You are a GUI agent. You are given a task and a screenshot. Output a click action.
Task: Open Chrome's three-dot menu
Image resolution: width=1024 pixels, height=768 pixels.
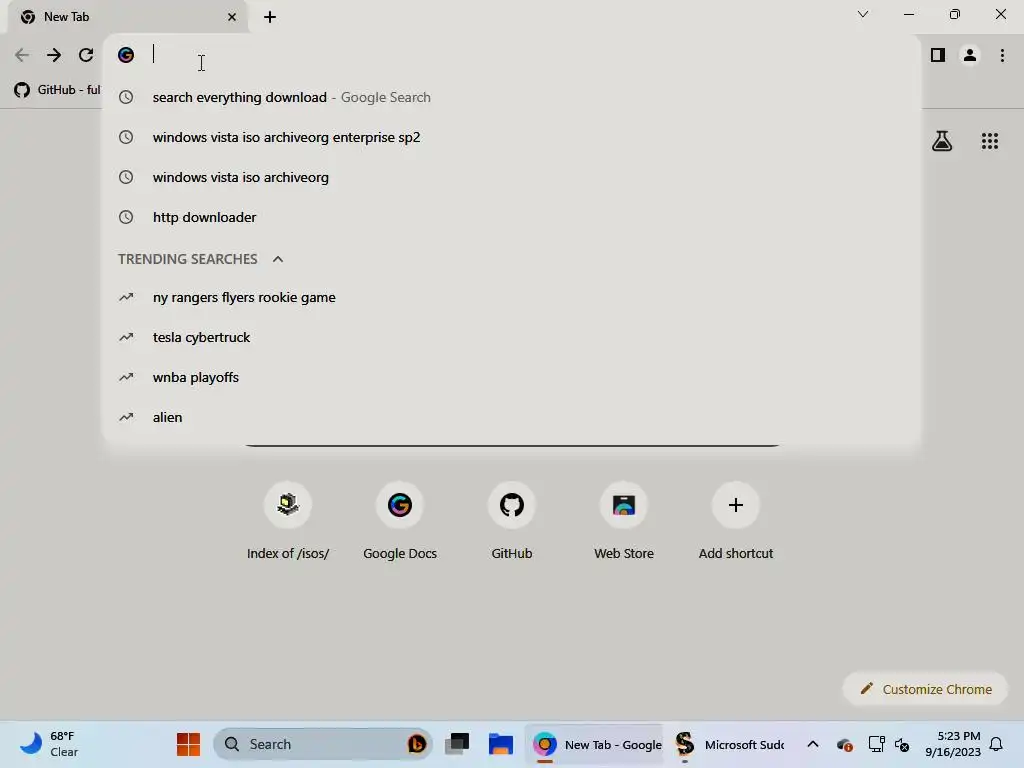pos(1002,56)
